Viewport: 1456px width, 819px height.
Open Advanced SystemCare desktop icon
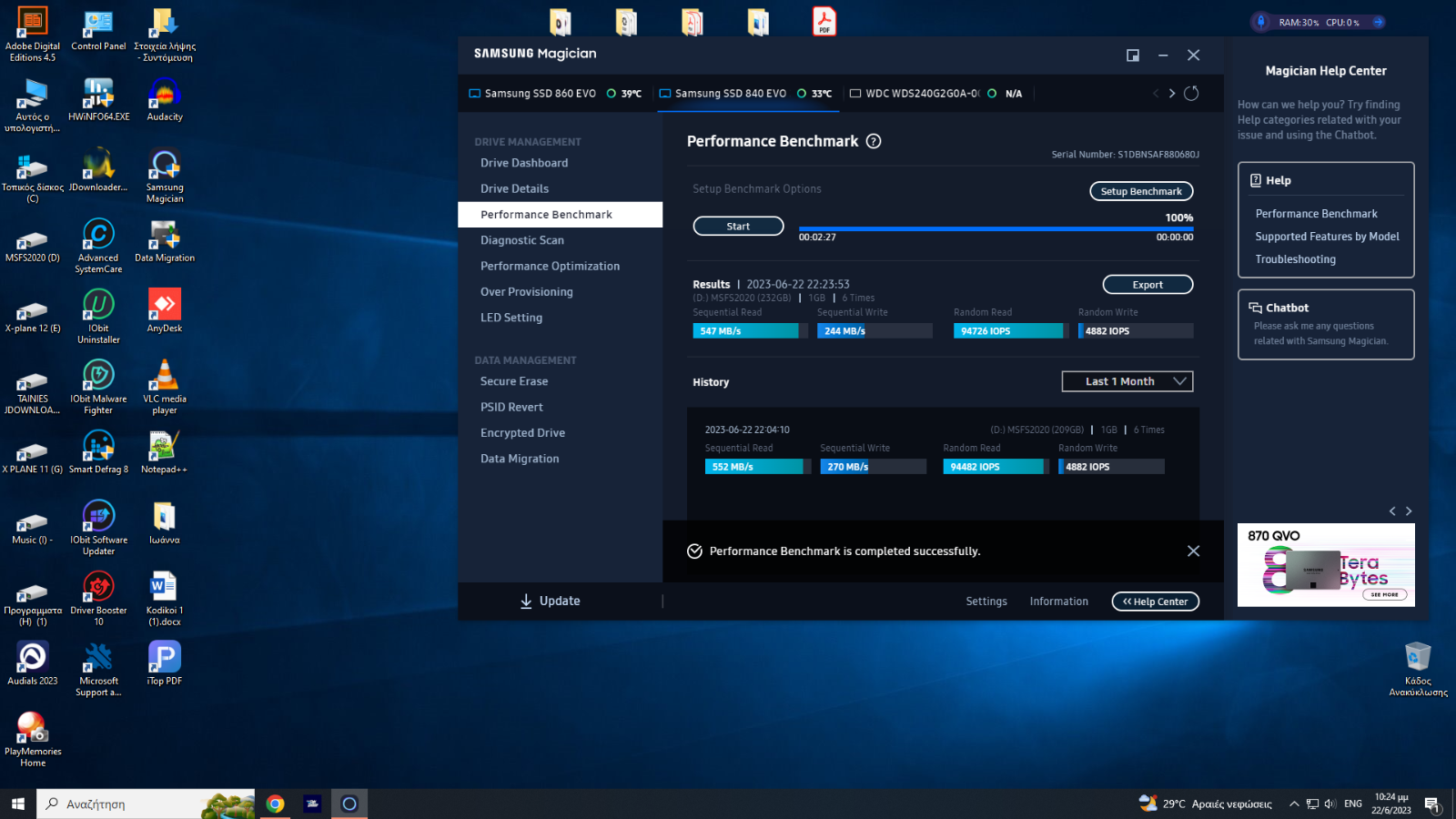[x=98, y=246]
